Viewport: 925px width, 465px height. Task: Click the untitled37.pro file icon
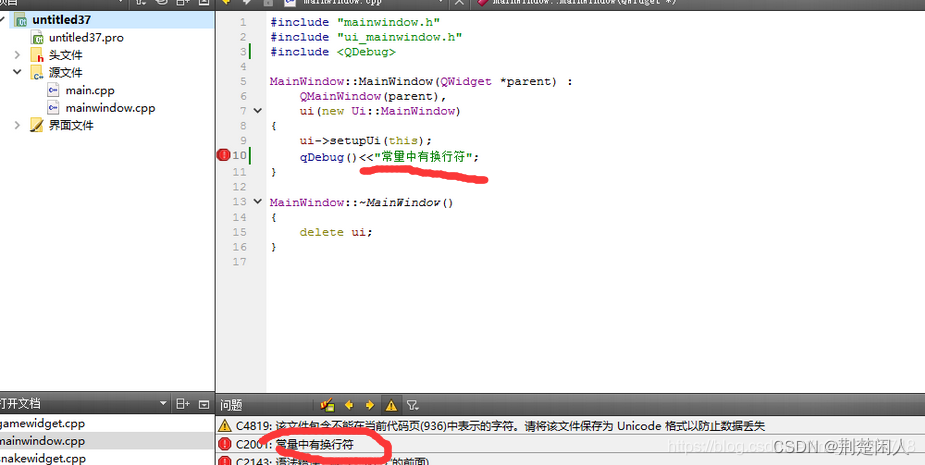pyautogui.click(x=38, y=38)
